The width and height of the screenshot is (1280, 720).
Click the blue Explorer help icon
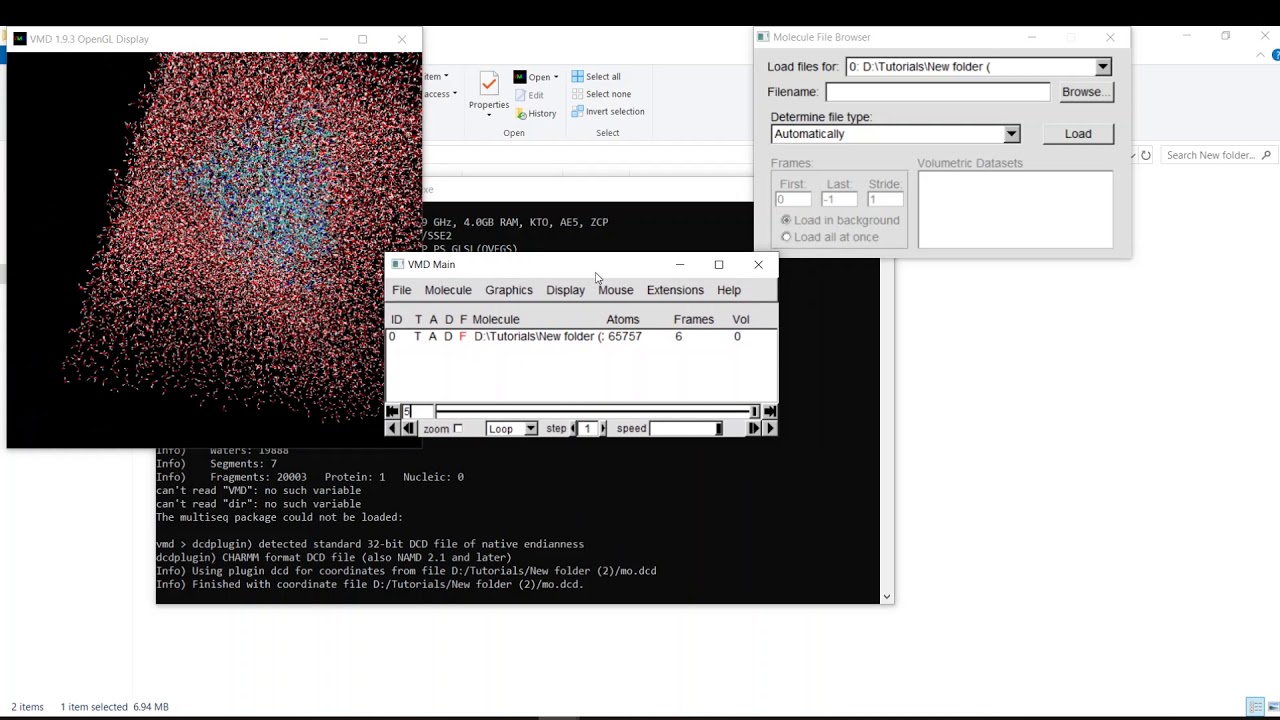[1276, 56]
